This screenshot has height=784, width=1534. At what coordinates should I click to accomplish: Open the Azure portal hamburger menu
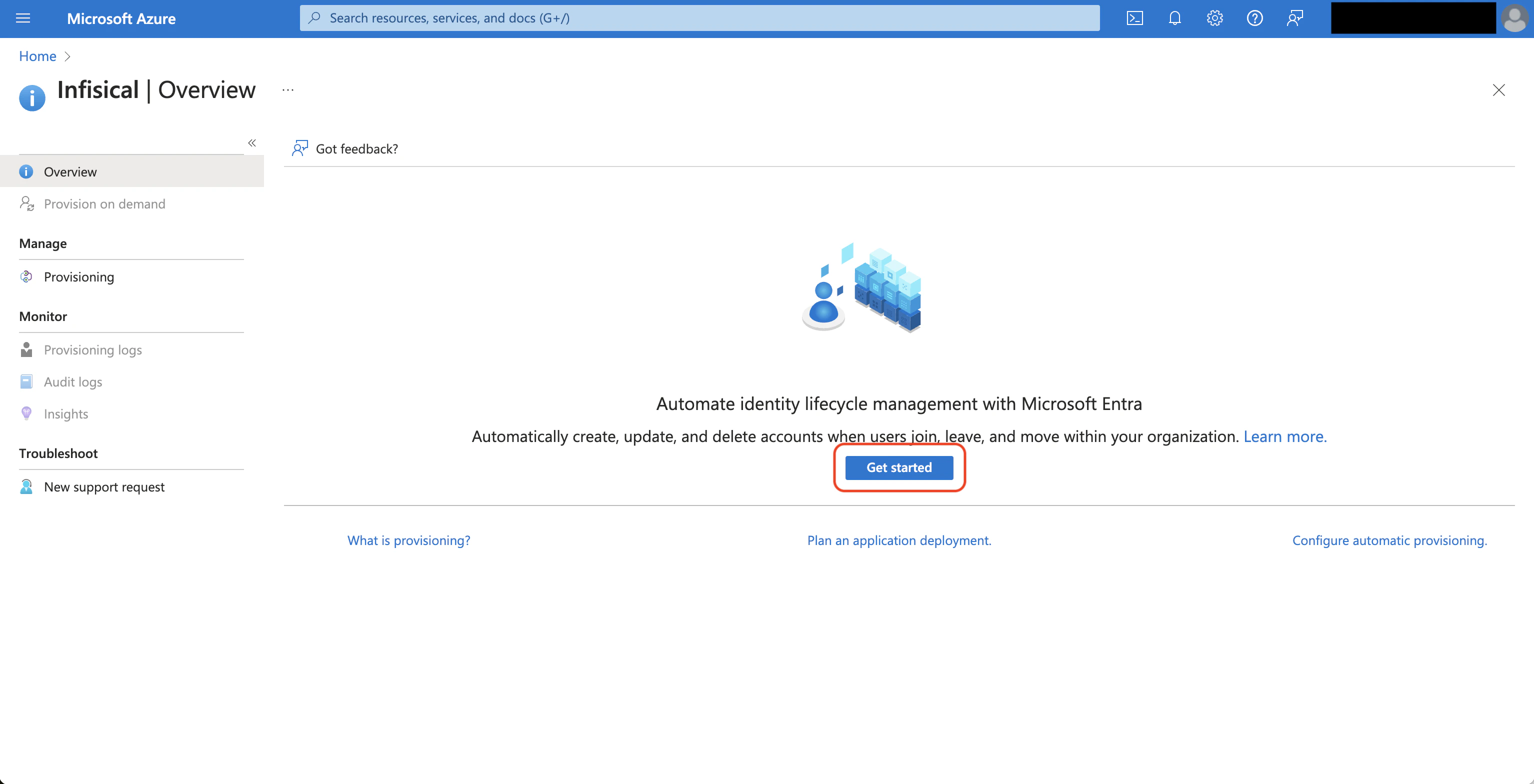pyautogui.click(x=22, y=18)
